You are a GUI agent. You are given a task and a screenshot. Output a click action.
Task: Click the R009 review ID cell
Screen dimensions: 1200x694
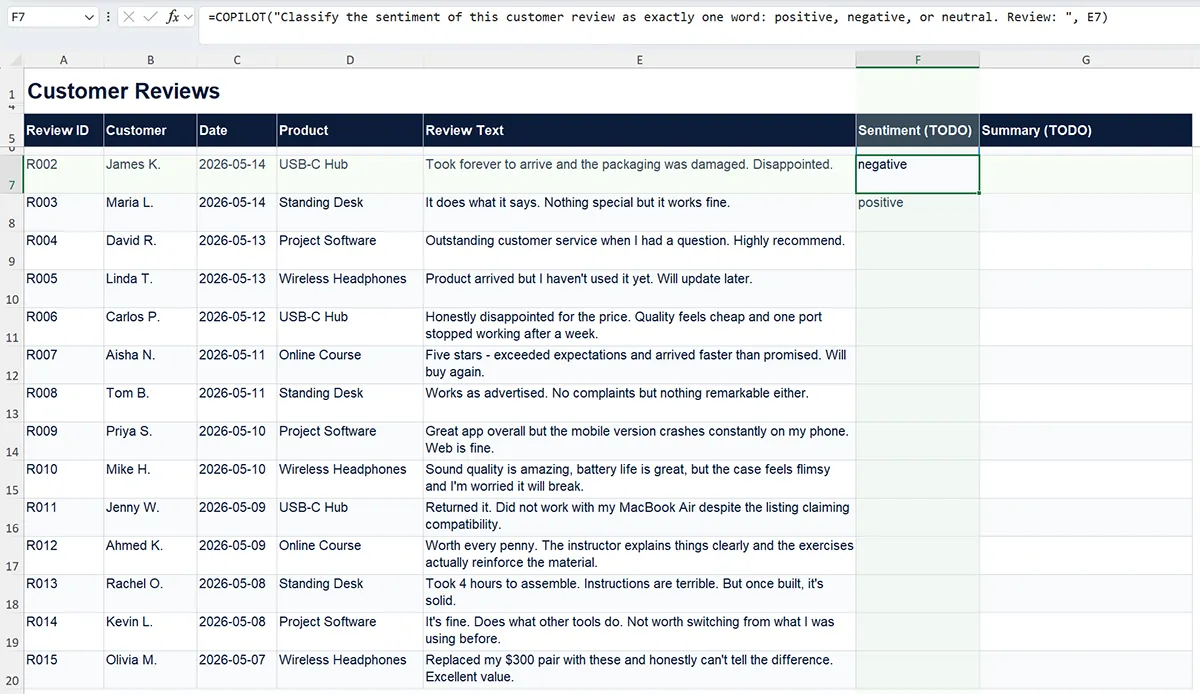point(63,441)
